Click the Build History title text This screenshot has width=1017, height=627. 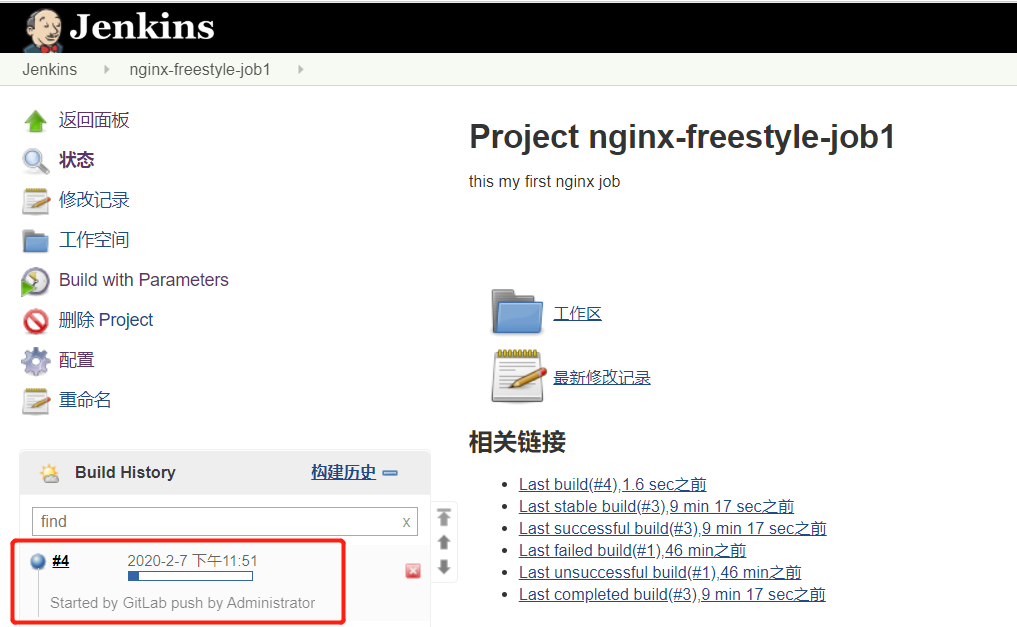click(125, 472)
